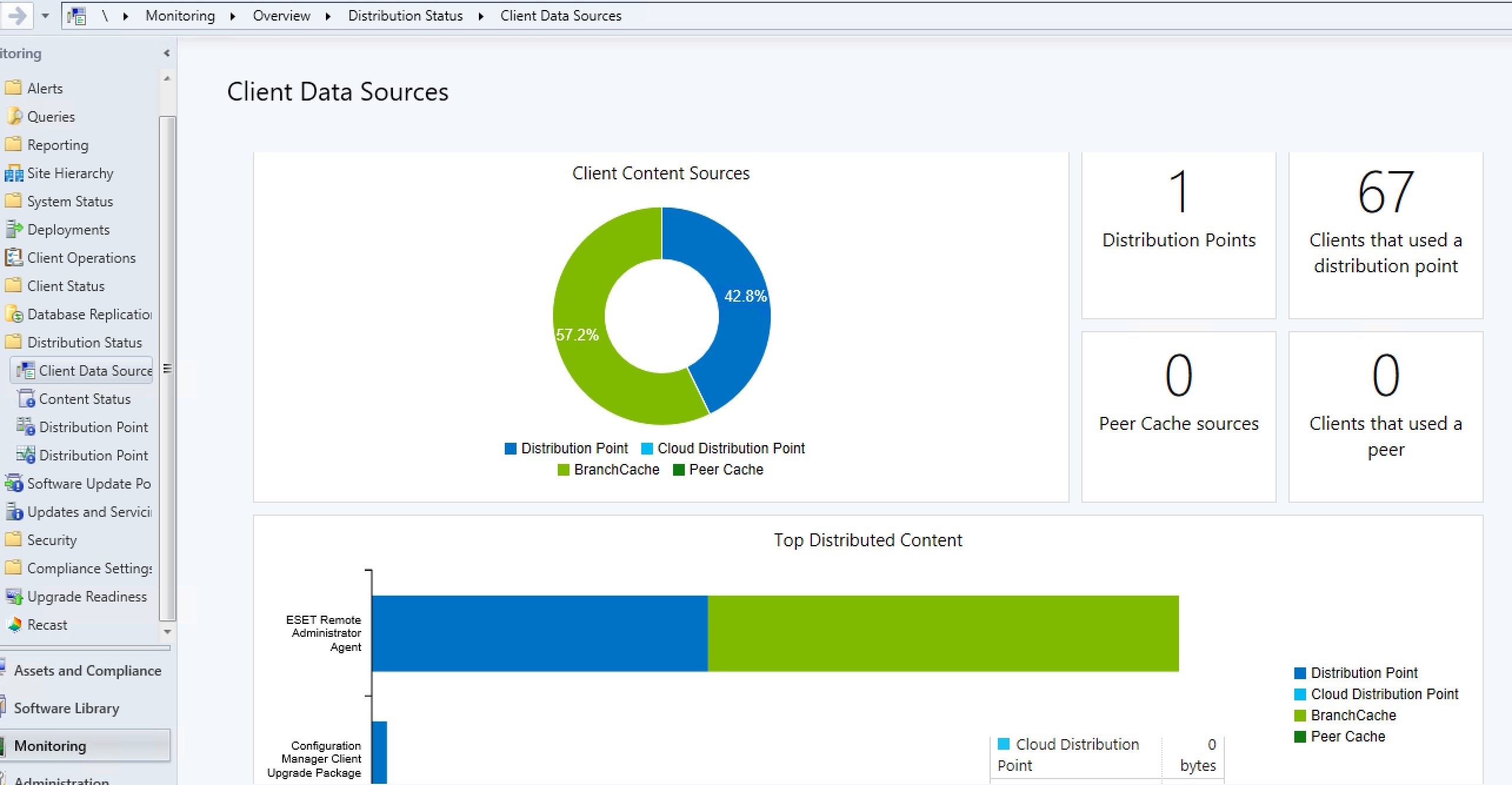Expand the breadcrumb arrow after the root backslash
The image size is (1512, 785).
(x=125, y=16)
